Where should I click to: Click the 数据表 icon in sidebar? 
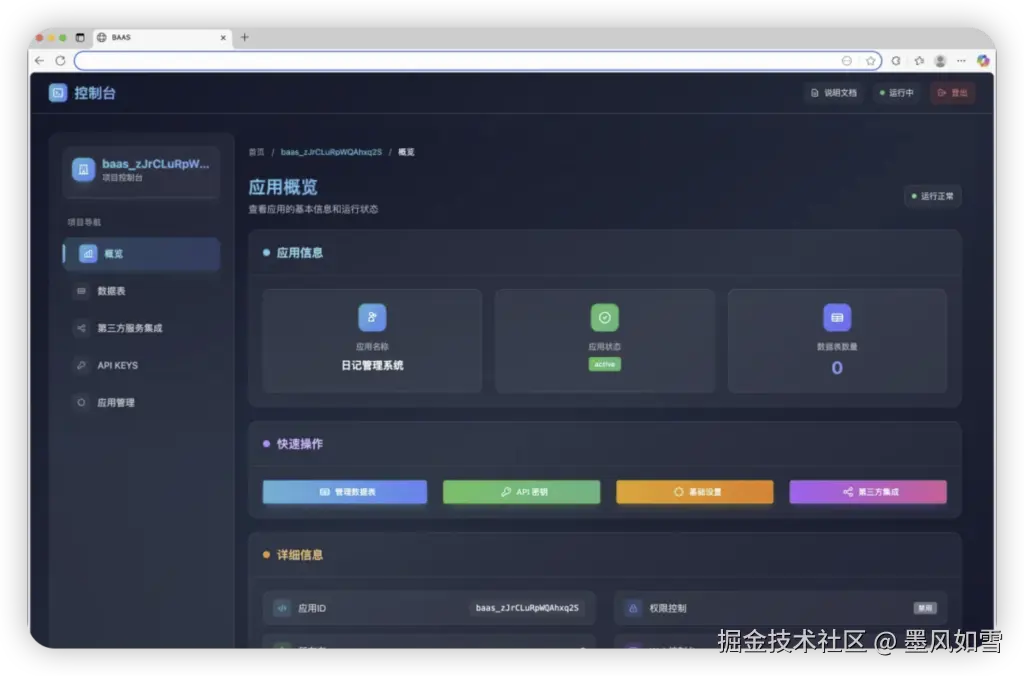point(81,290)
